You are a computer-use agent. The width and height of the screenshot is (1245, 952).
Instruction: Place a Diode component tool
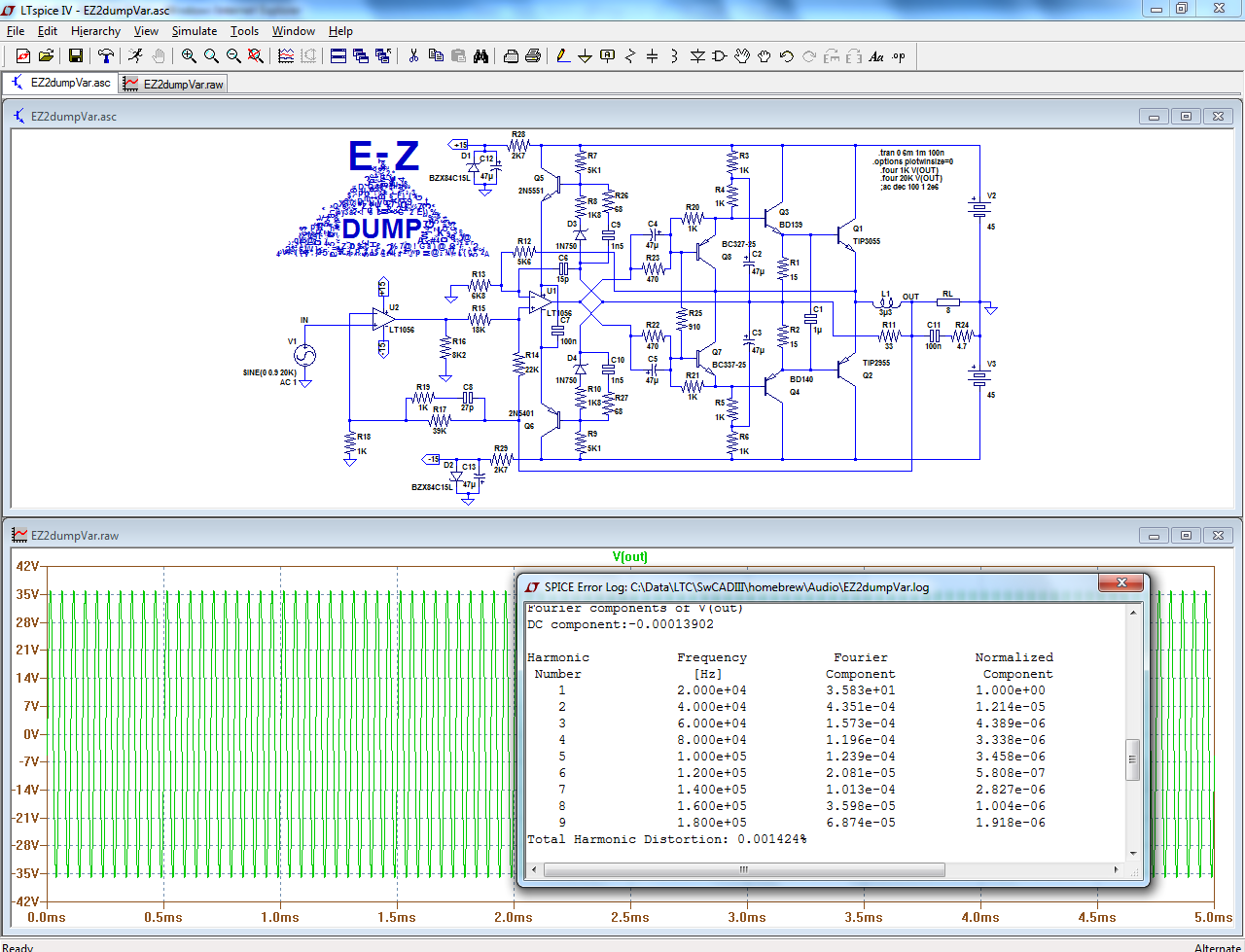pyautogui.click(x=697, y=56)
